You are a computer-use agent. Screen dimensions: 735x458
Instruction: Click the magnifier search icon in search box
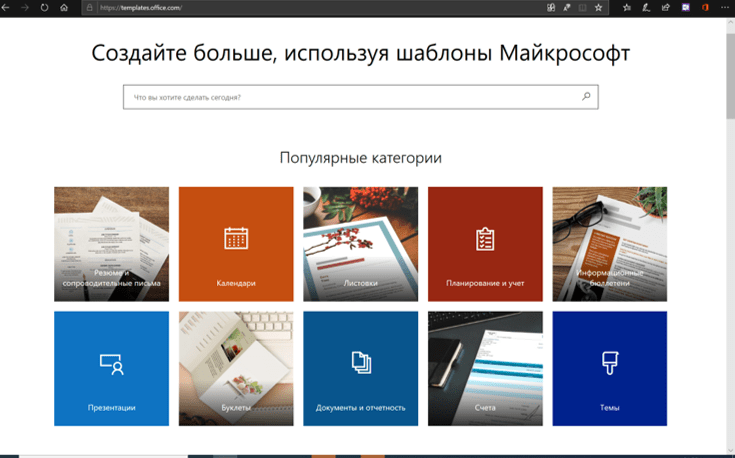[x=586, y=97]
